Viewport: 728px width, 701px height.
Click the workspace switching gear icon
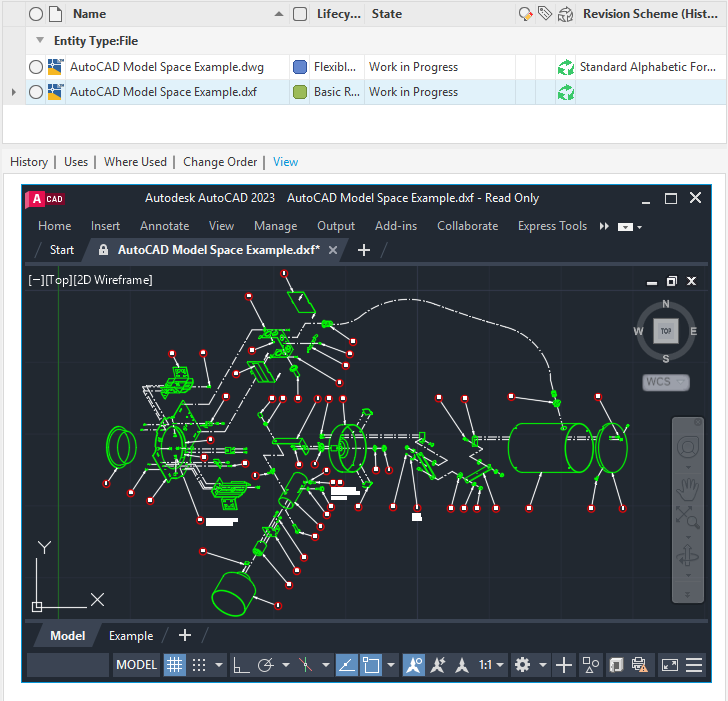pyautogui.click(x=523, y=665)
